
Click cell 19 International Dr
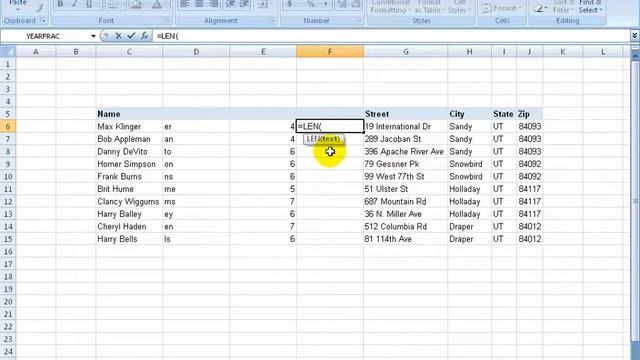point(405,127)
